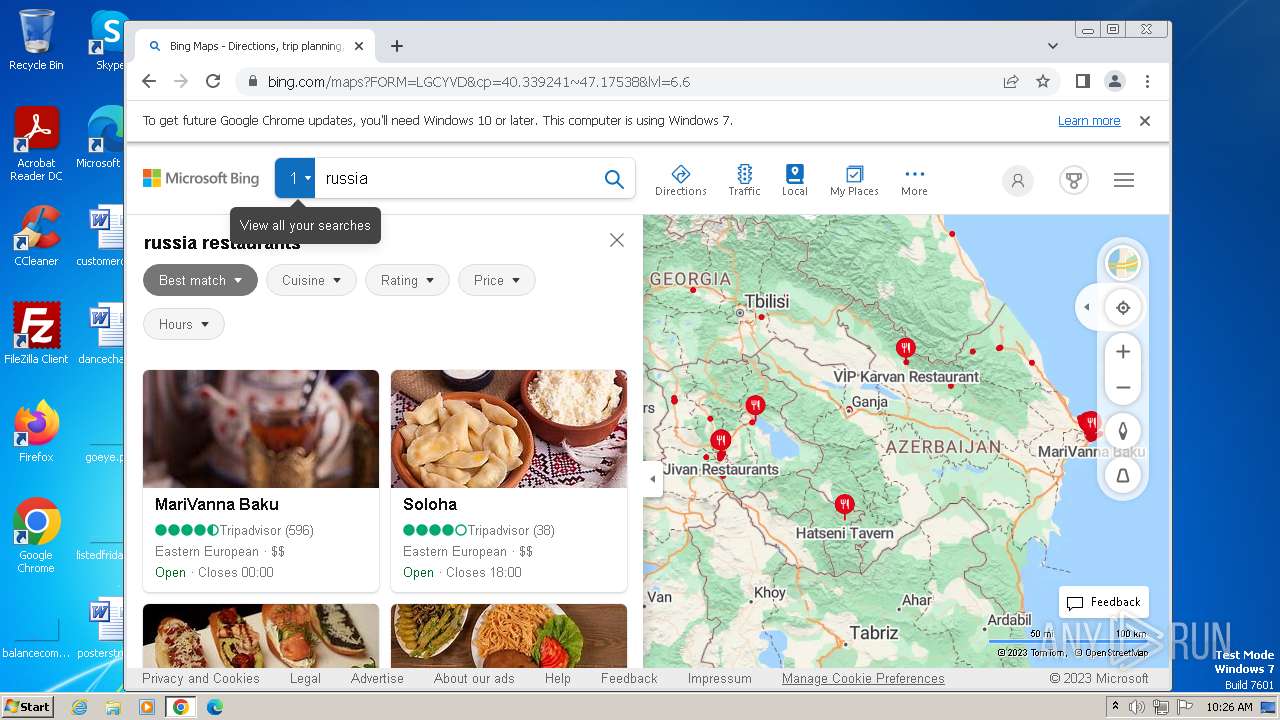Open the Impressum footer link
The image size is (1280, 720).
point(719,678)
